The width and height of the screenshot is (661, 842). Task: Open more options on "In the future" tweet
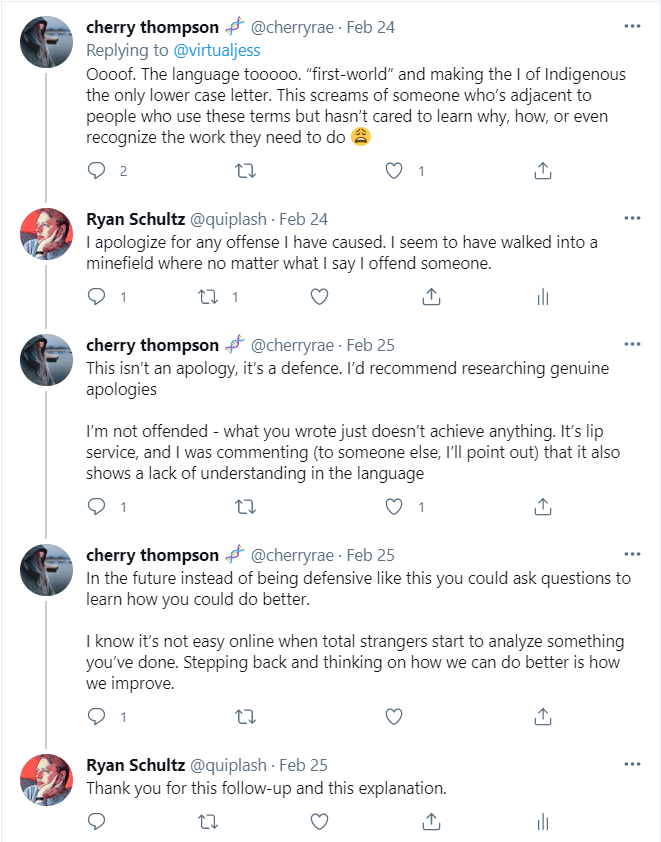click(632, 554)
